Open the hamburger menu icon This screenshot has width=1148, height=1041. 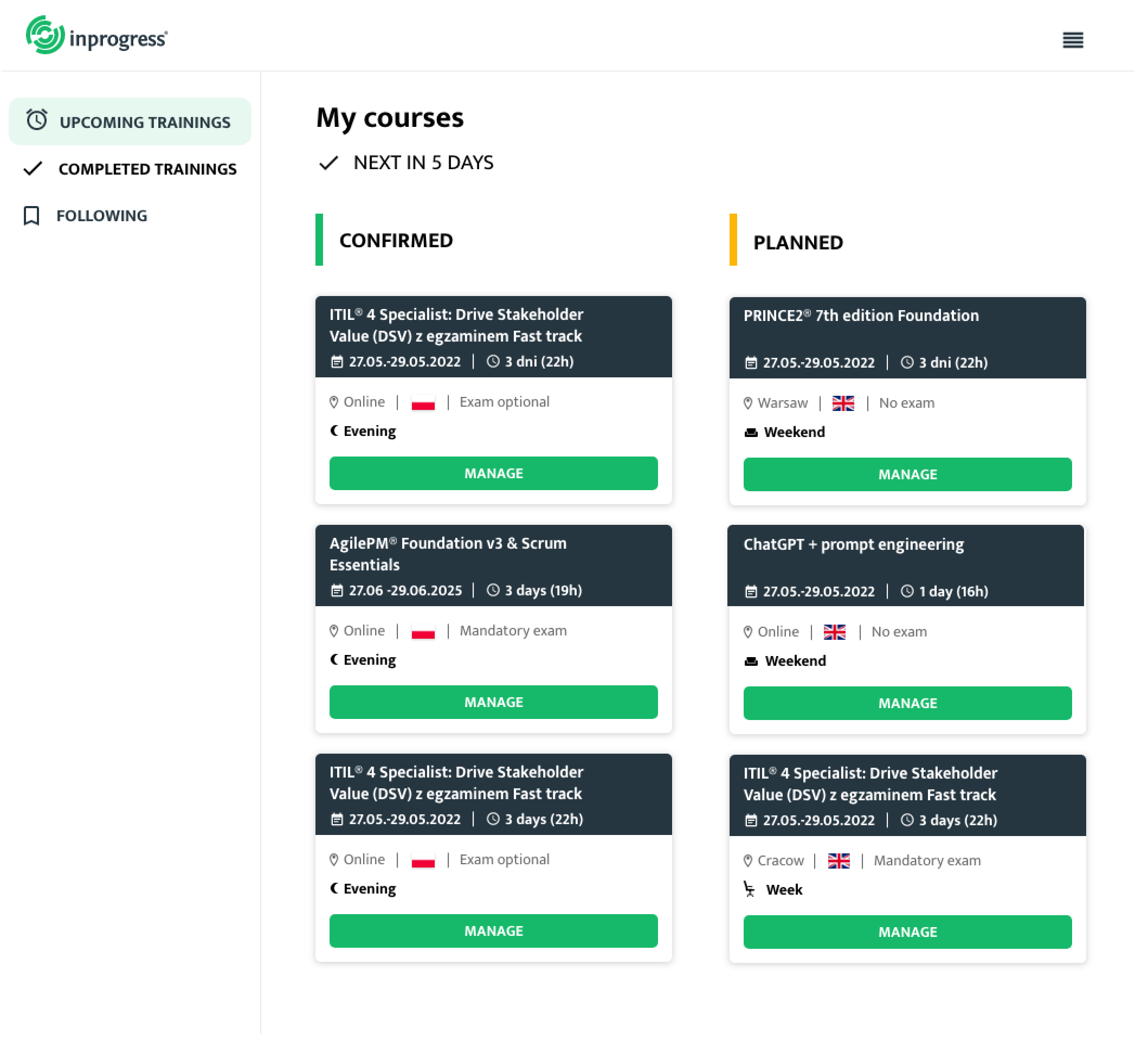(1073, 40)
